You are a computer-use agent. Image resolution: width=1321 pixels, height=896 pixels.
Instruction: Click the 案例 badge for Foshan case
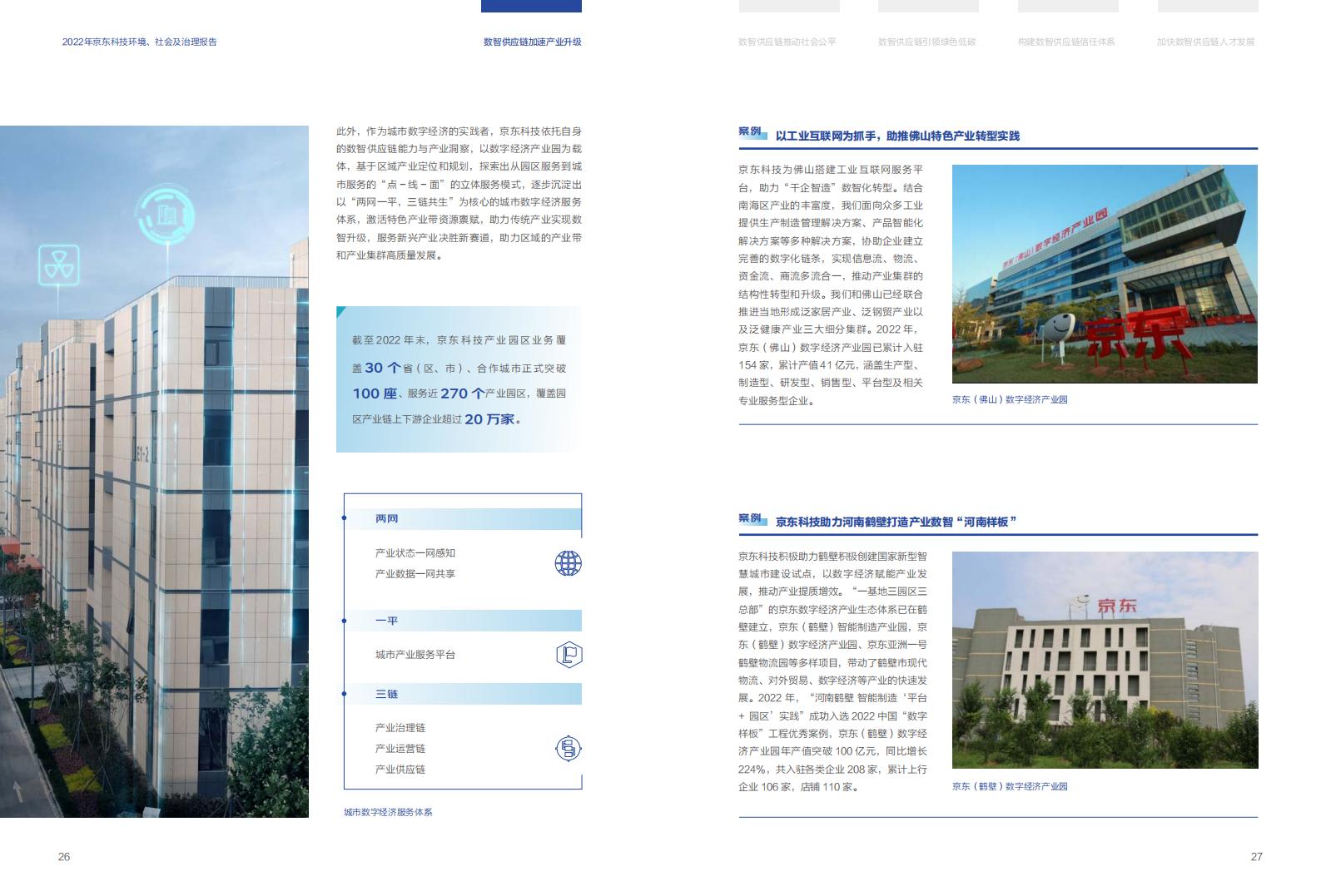coord(751,132)
